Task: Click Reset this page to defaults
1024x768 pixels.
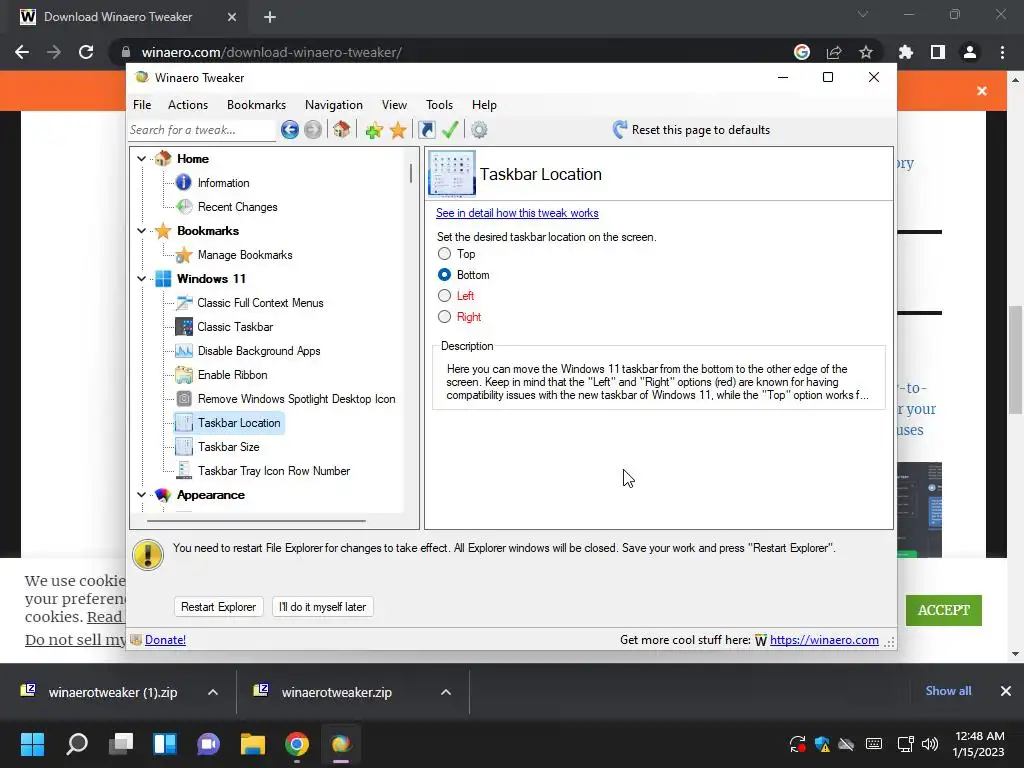Action: [691, 130]
